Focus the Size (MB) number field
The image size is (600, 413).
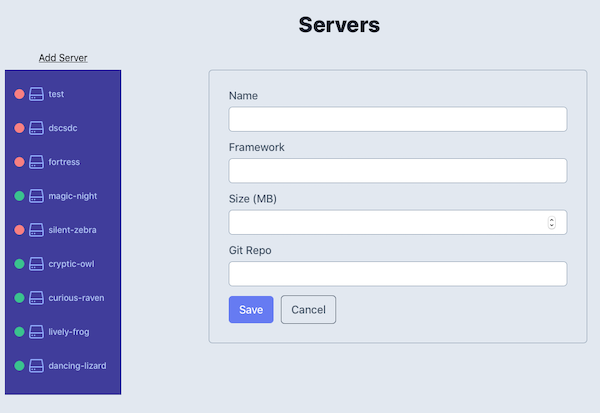398,222
